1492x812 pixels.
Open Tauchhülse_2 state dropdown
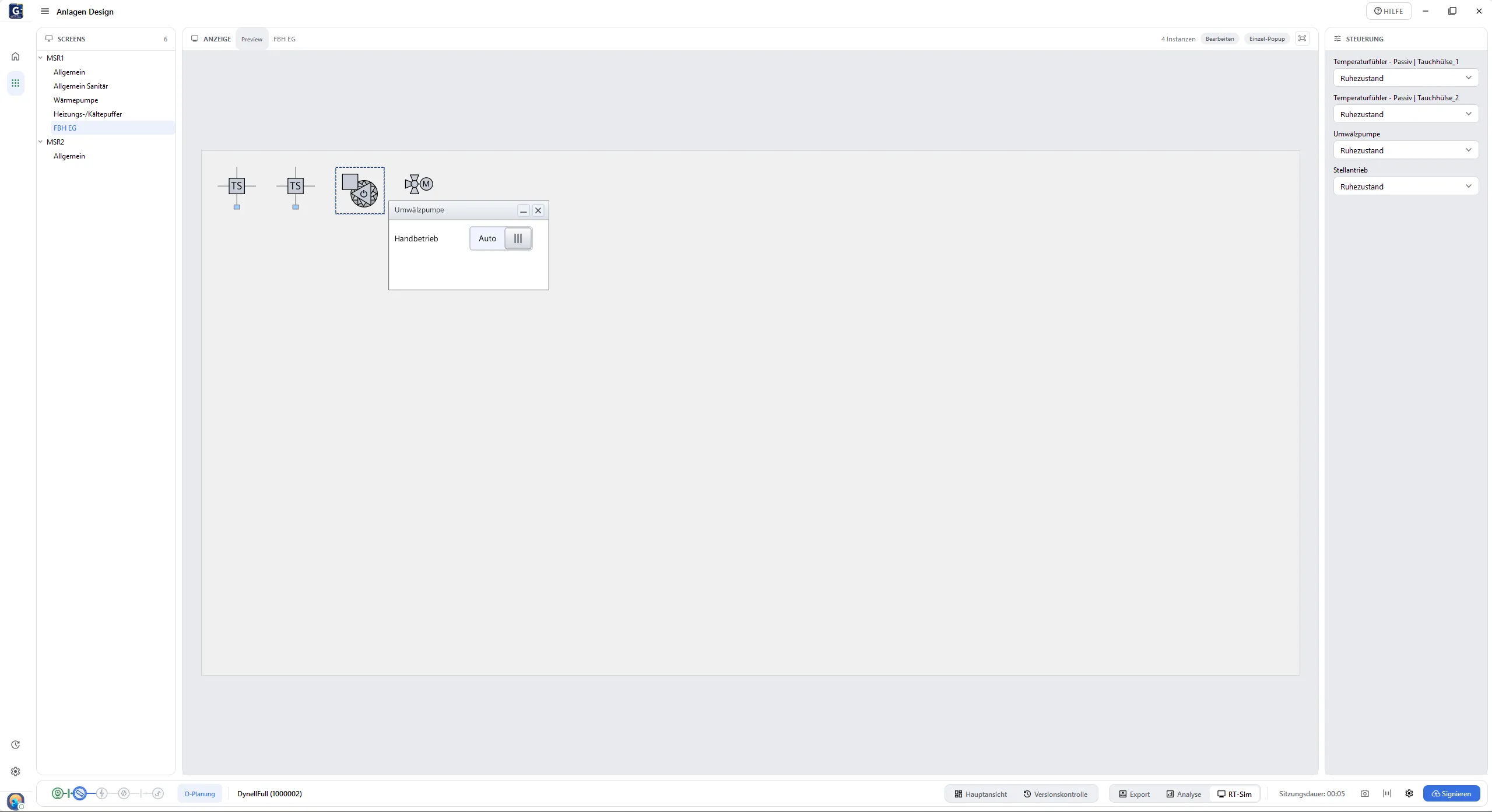tap(1406, 114)
